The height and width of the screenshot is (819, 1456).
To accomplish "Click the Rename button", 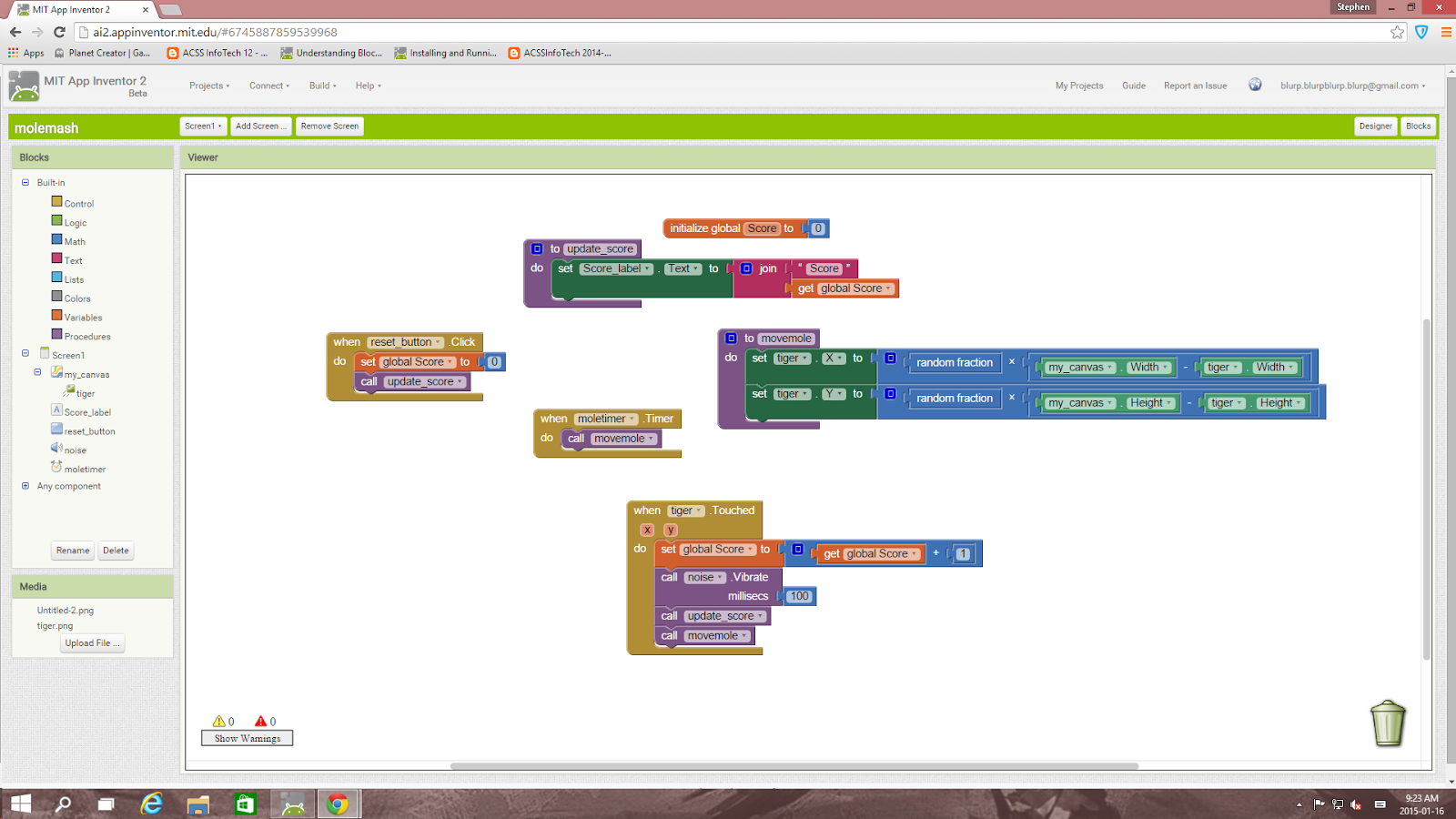I will point(73,551).
